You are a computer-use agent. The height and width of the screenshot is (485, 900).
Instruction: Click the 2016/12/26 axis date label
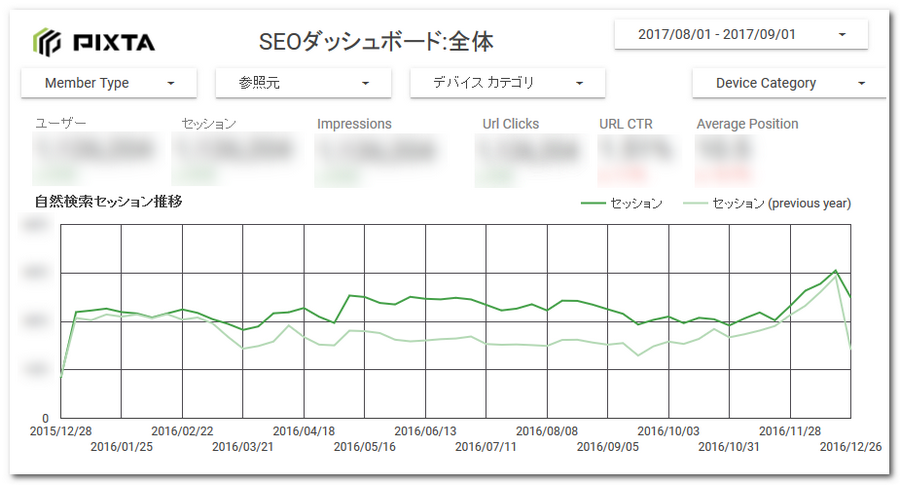click(848, 446)
